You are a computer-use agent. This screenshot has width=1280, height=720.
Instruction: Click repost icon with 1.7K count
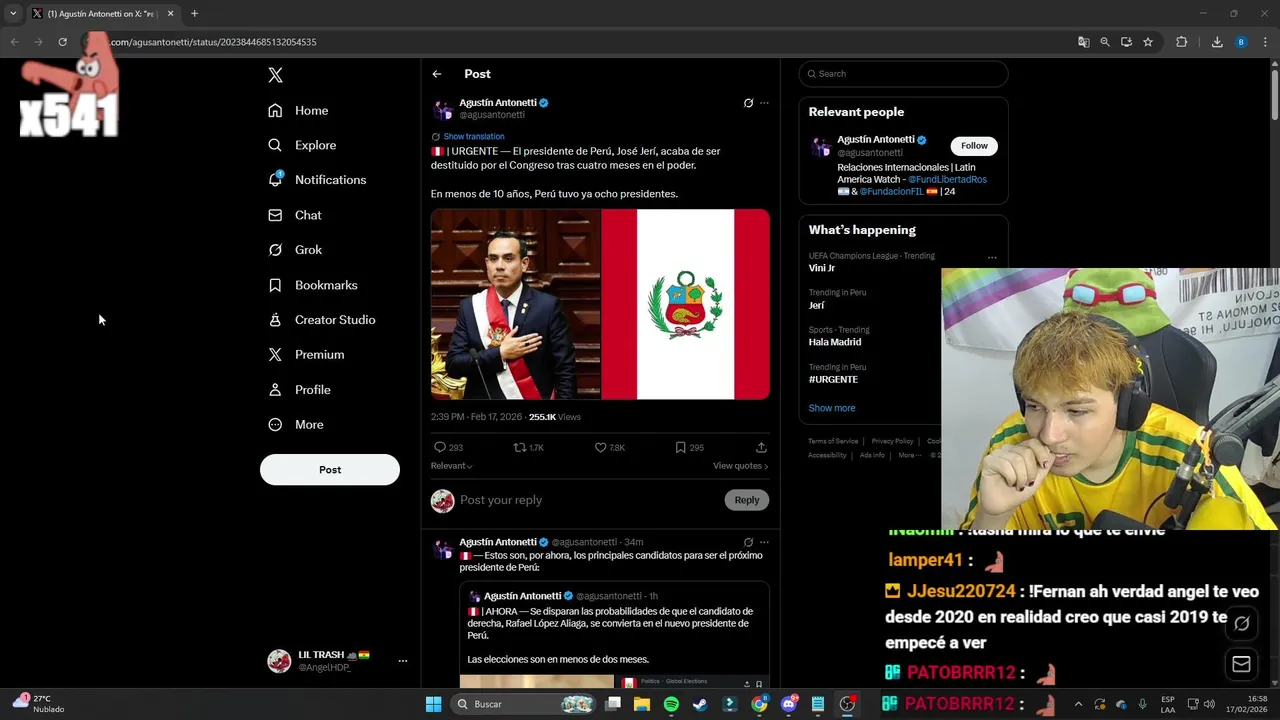(x=528, y=447)
